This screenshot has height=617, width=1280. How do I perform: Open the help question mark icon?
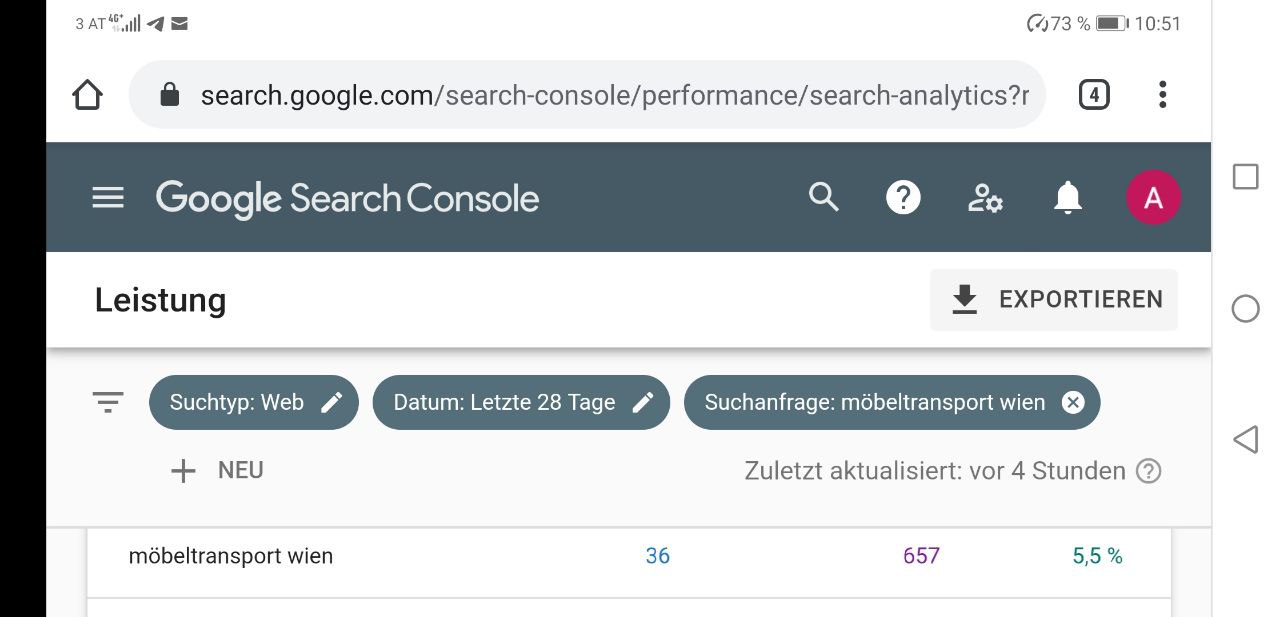click(903, 197)
